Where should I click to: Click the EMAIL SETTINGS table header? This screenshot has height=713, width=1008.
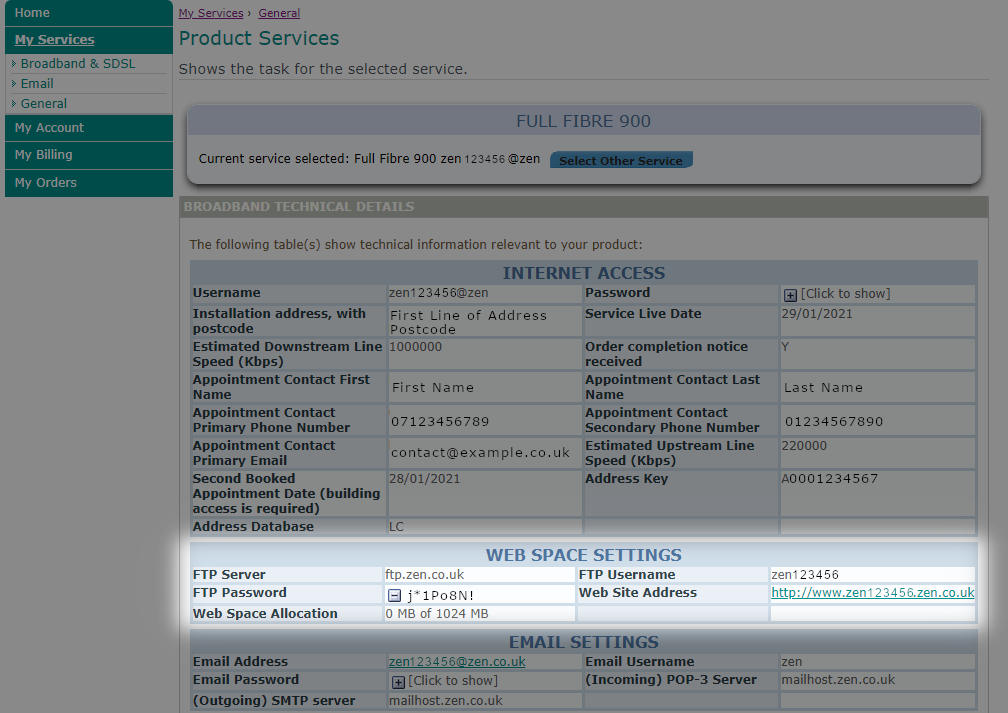pyautogui.click(x=583, y=642)
